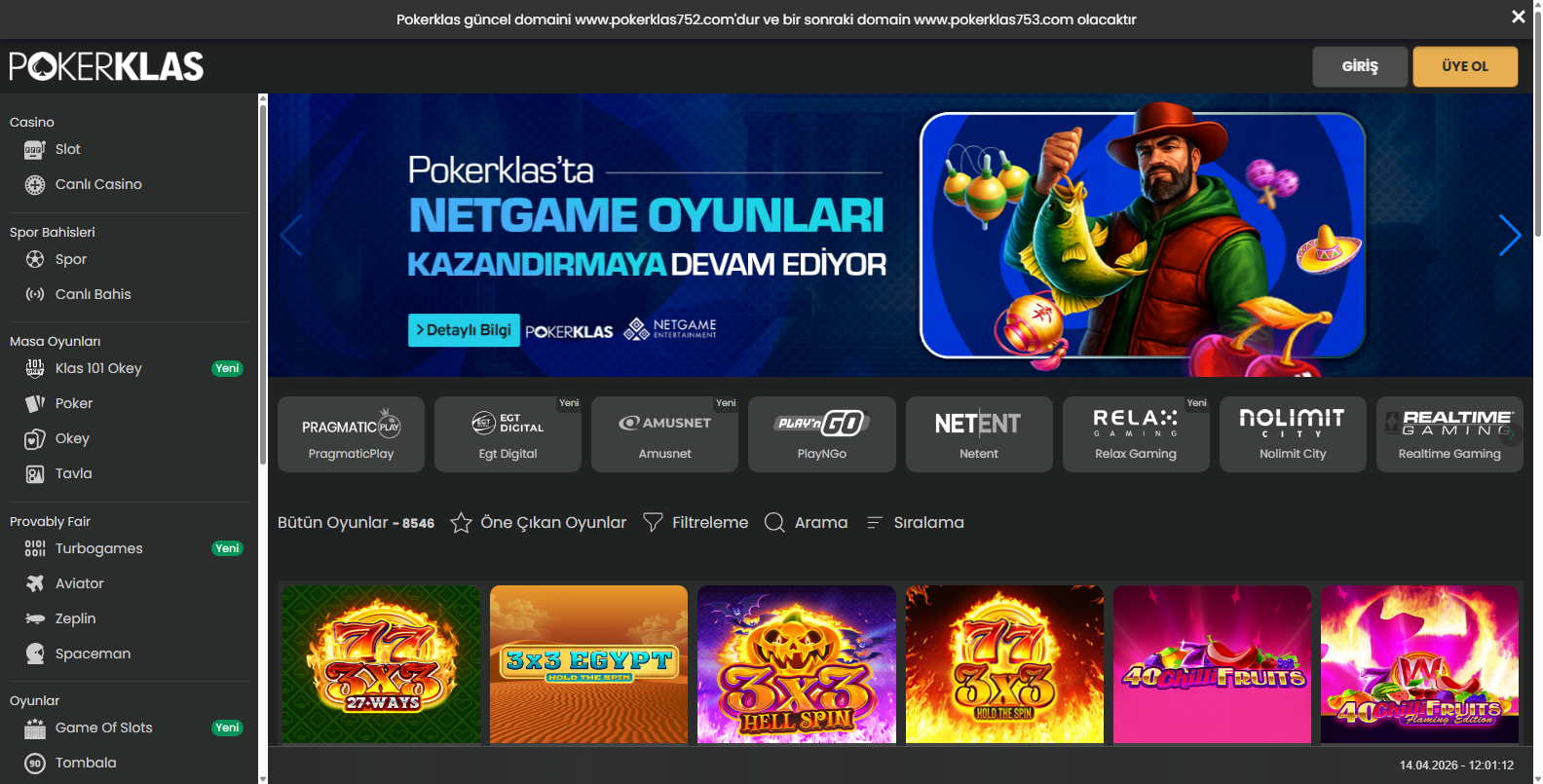The image size is (1543, 784).
Task: Click the Tavla backgammon icon
Action: [35, 473]
